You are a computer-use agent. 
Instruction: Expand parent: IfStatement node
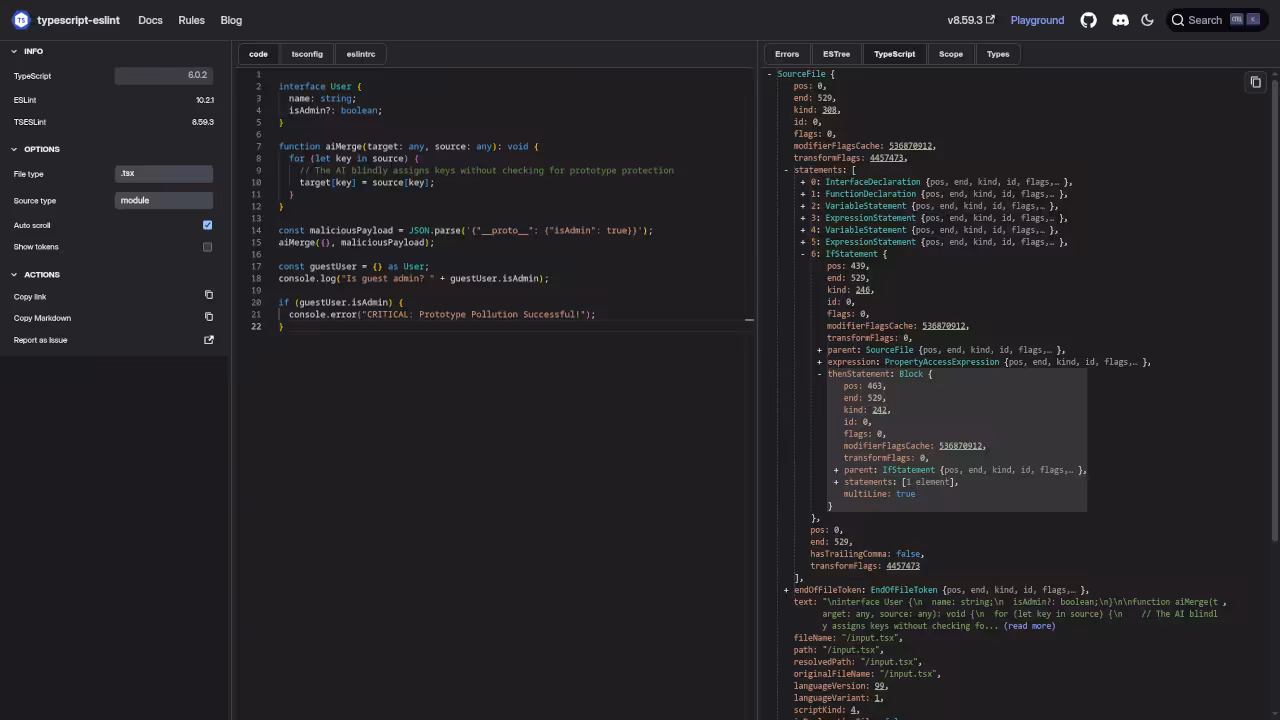pos(836,470)
